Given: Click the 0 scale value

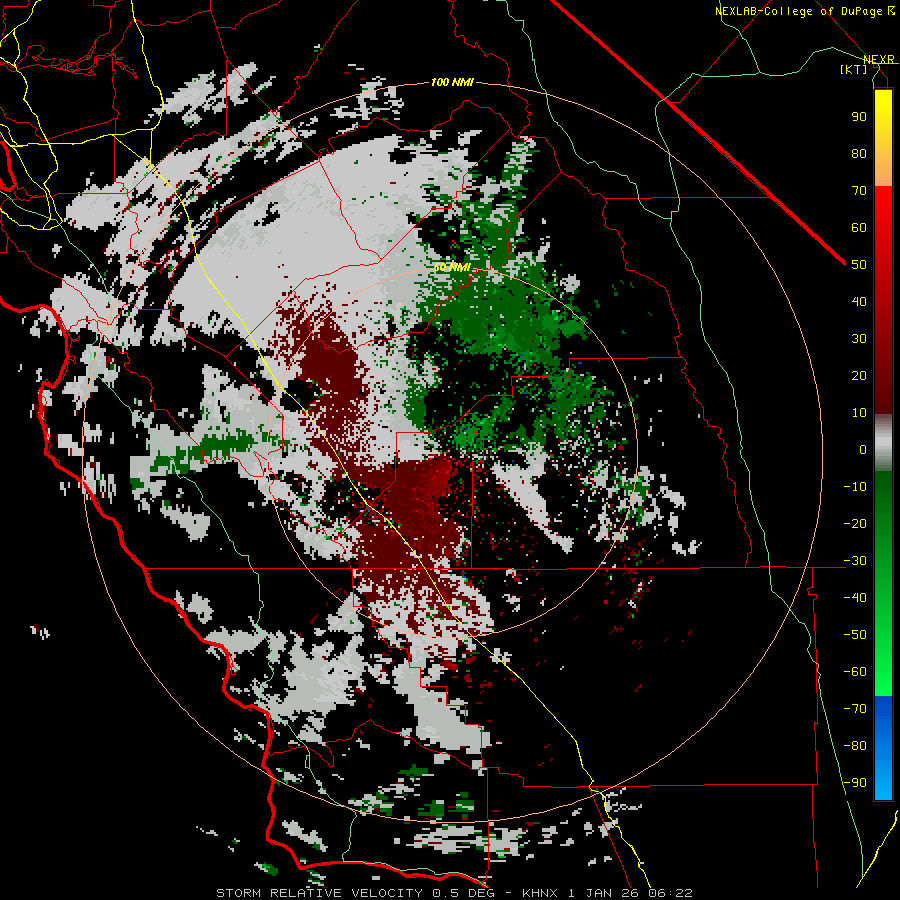Looking at the screenshot, I should (863, 450).
